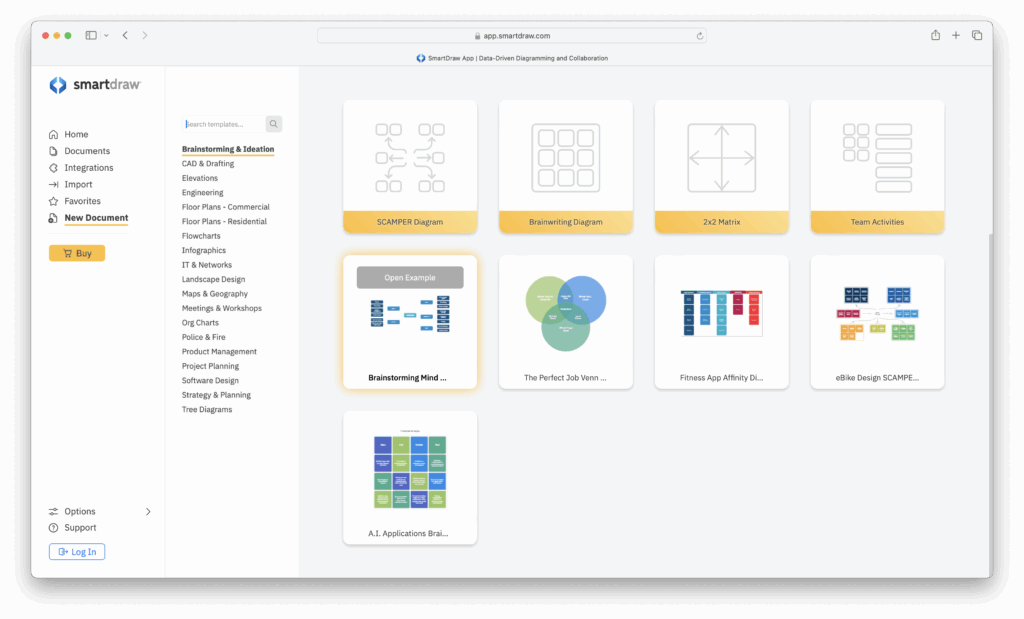This screenshot has height=619, width=1024.
Task: Go forward with Safari forward arrow
Action: (145, 35)
